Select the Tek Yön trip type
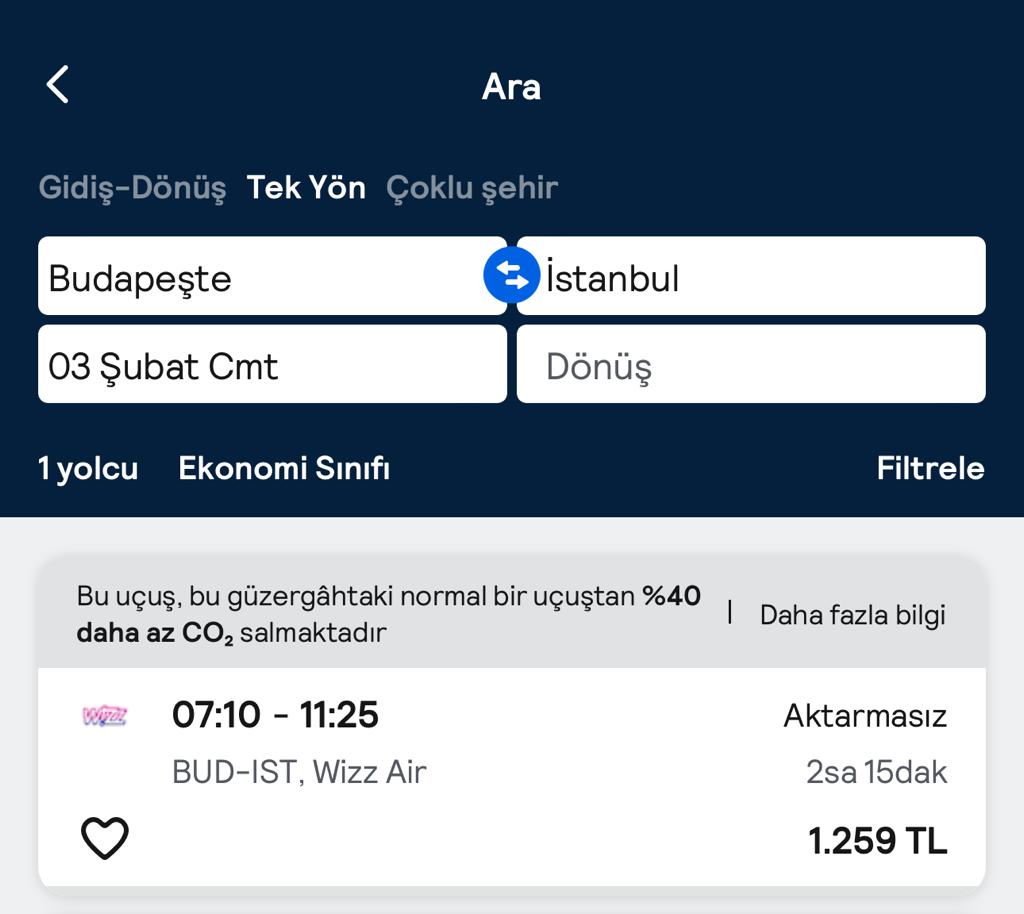1024x914 pixels. pos(306,187)
